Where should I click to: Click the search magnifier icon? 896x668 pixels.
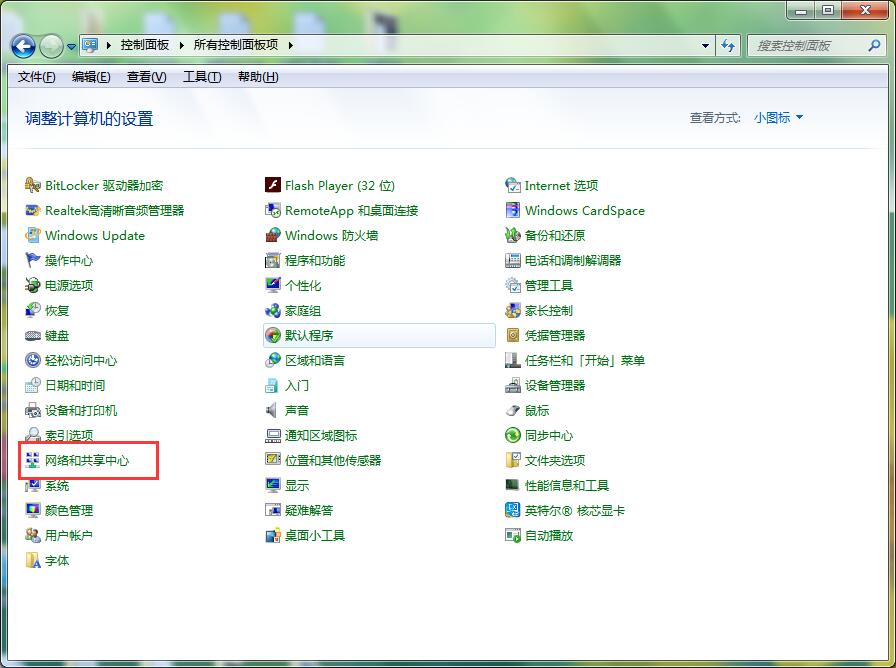point(874,46)
